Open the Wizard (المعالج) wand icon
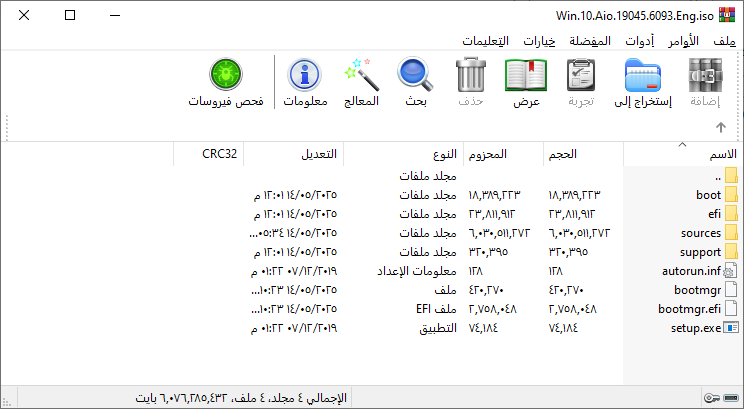 [x=362, y=75]
